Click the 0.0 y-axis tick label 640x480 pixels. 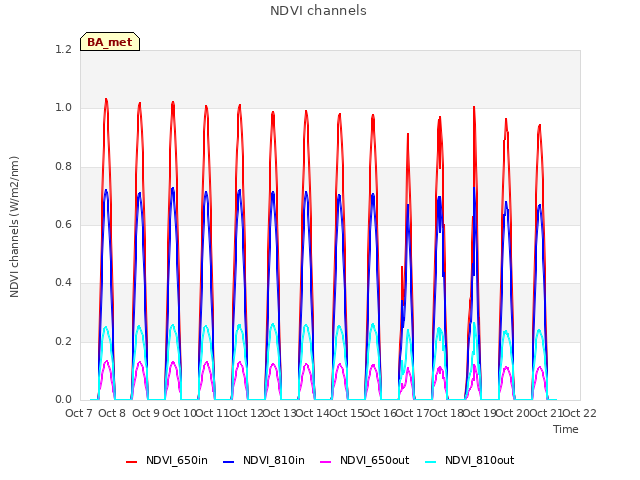63,399
